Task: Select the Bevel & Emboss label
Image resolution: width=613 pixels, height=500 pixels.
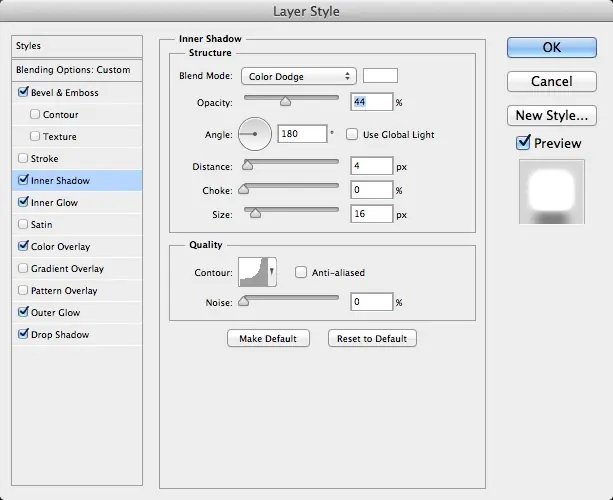Action: pyautogui.click(x=65, y=93)
